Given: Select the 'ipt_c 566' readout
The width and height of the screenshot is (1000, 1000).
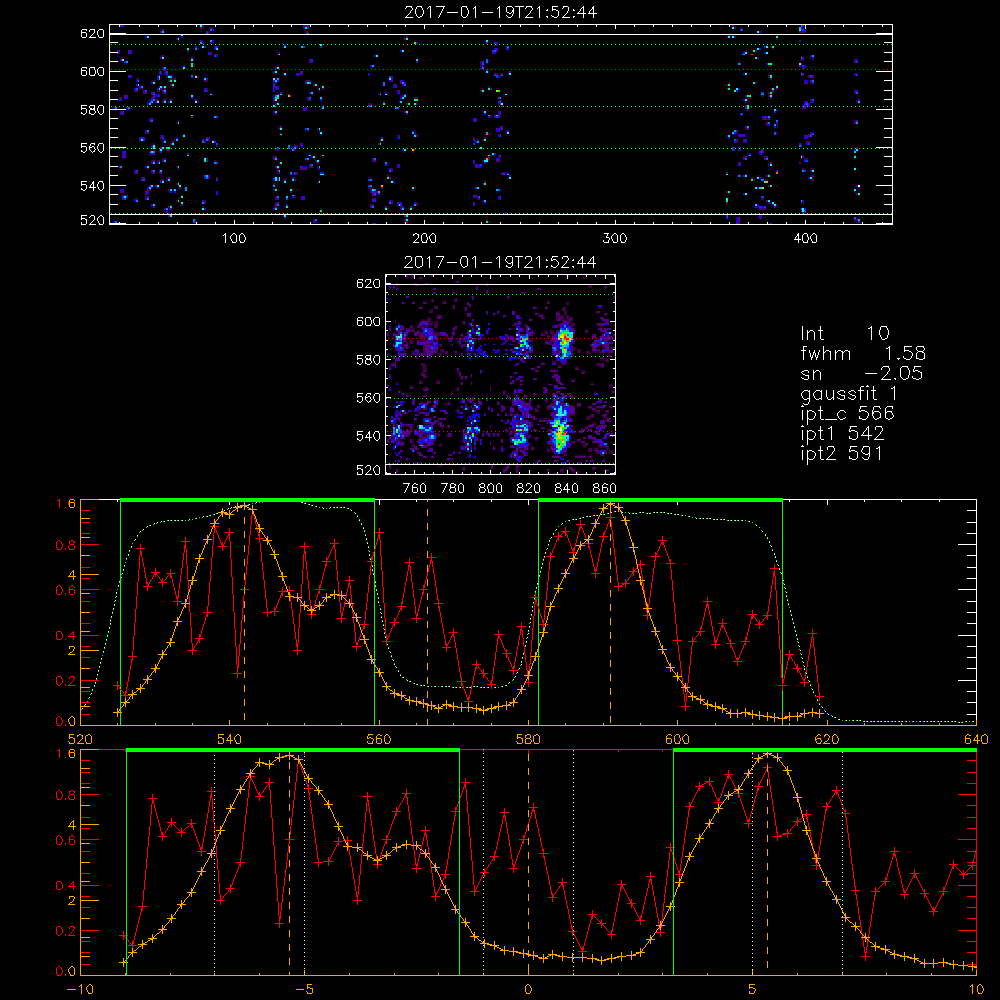Looking at the screenshot, I should [848, 414].
